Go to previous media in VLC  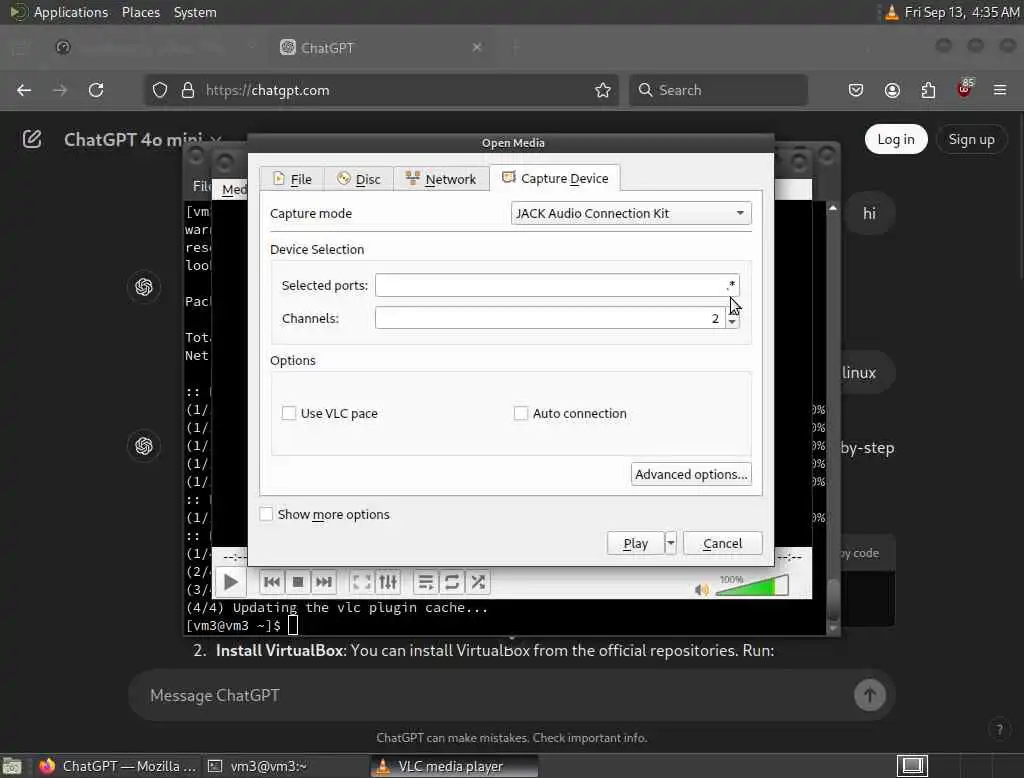click(x=272, y=582)
